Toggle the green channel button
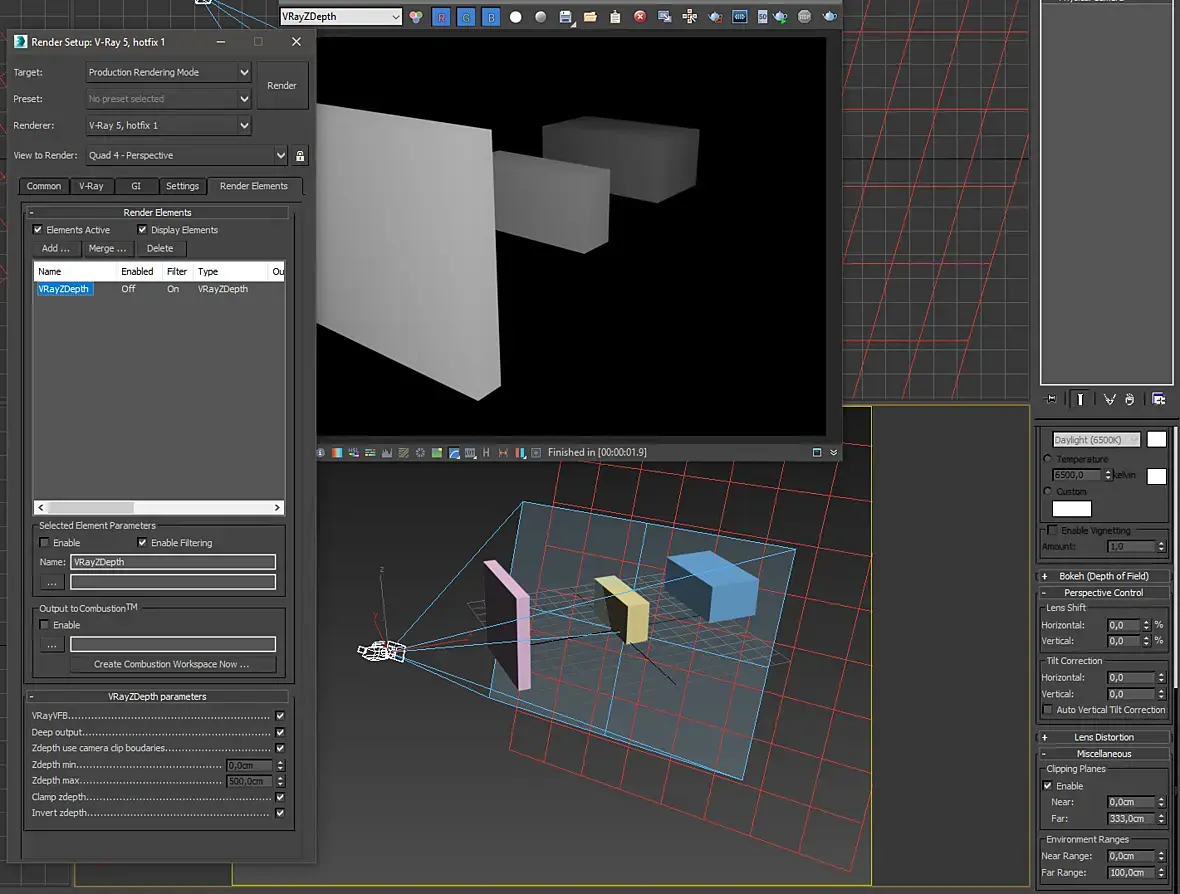 tap(466, 17)
